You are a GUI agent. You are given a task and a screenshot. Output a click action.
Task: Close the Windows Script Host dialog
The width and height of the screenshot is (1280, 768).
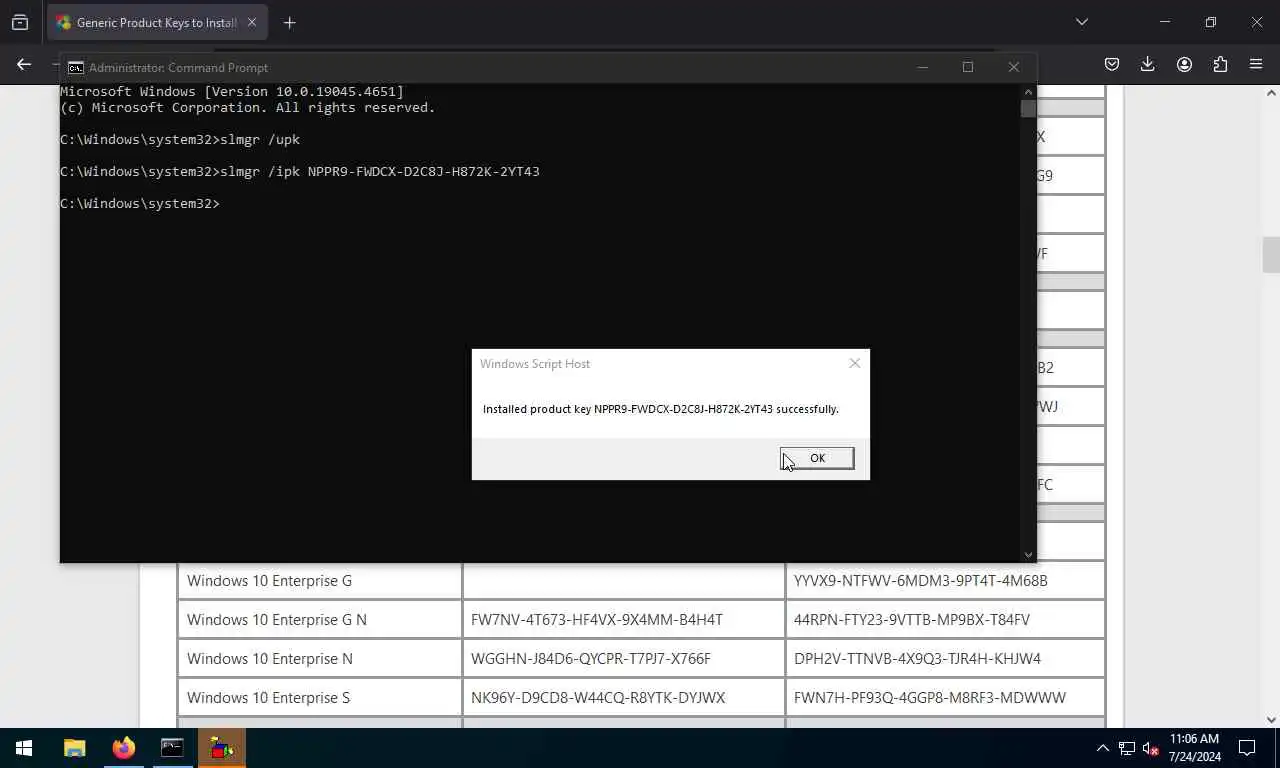click(x=854, y=363)
